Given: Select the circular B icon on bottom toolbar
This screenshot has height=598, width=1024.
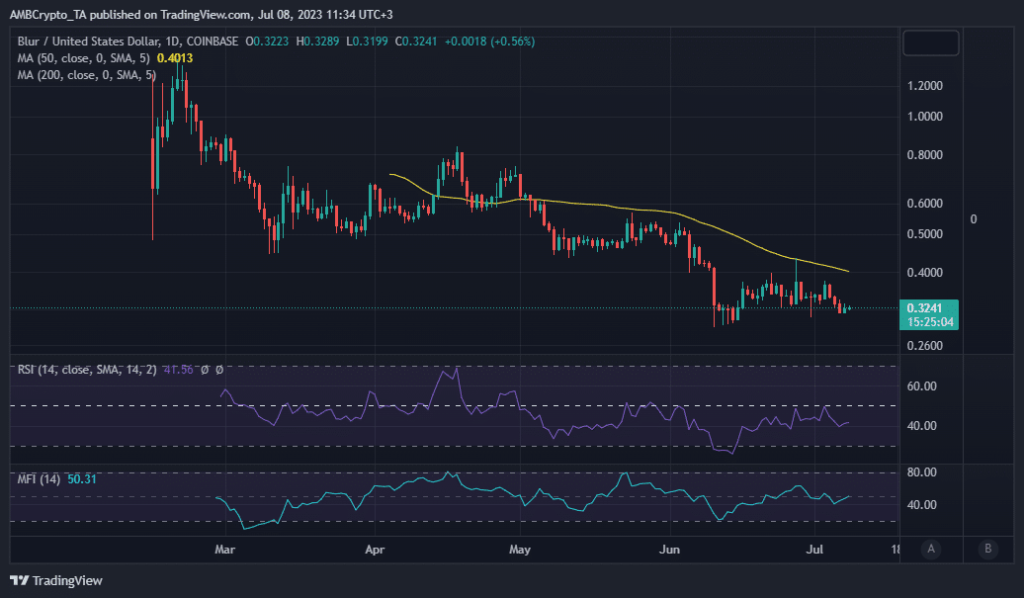Looking at the screenshot, I should click(x=988, y=550).
